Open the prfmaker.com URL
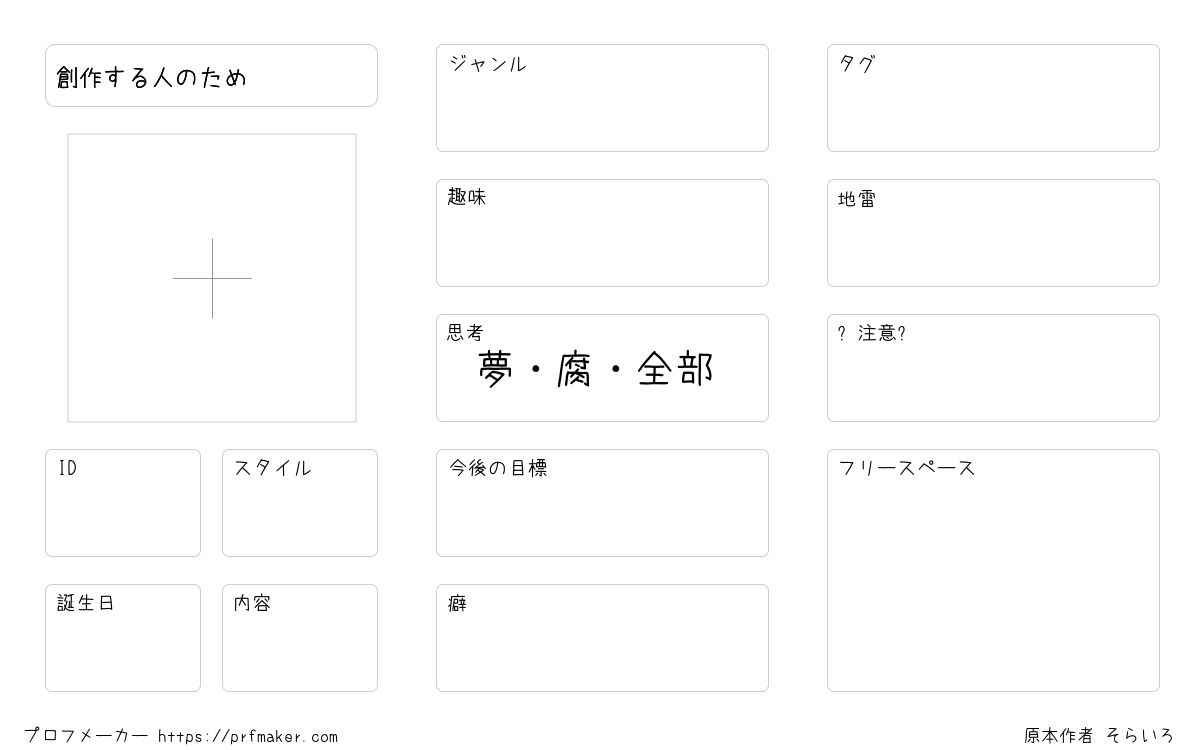The width and height of the screenshot is (1200, 750). (248, 737)
